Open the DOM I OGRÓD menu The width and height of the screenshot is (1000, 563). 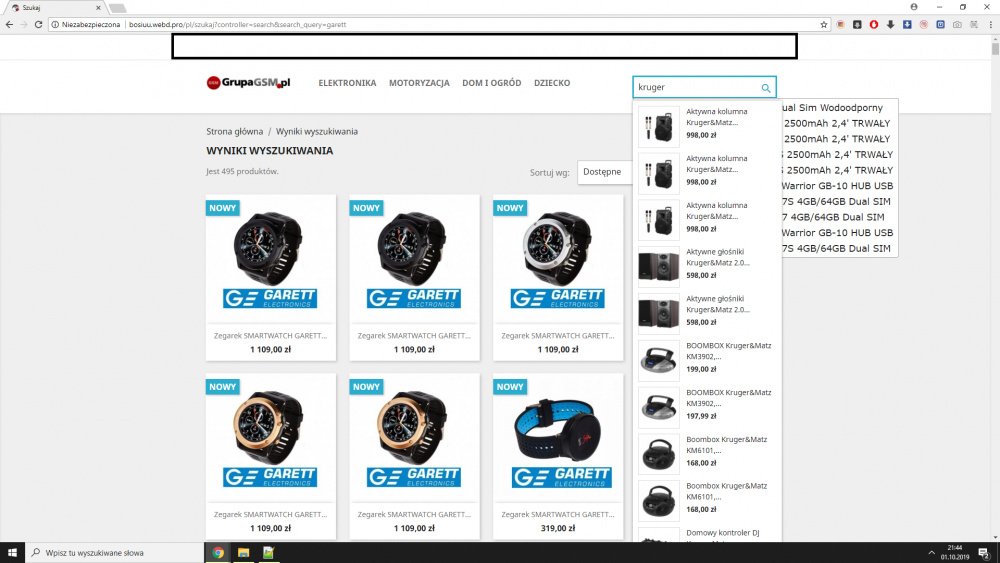tap(492, 83)
